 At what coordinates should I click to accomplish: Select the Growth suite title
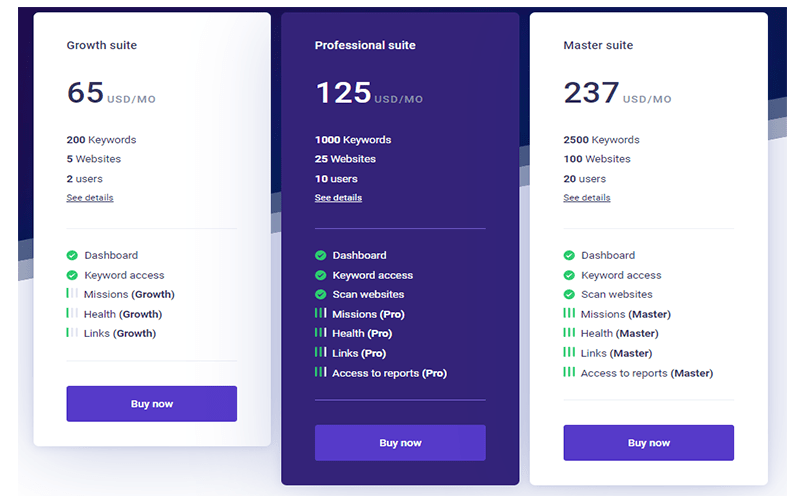[x=102, y=45]
